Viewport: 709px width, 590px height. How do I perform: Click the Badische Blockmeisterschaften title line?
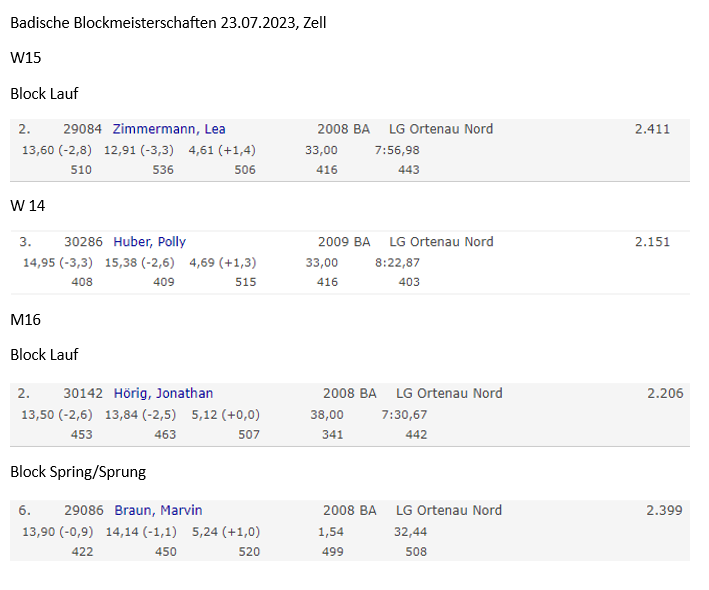pos(168,23)
